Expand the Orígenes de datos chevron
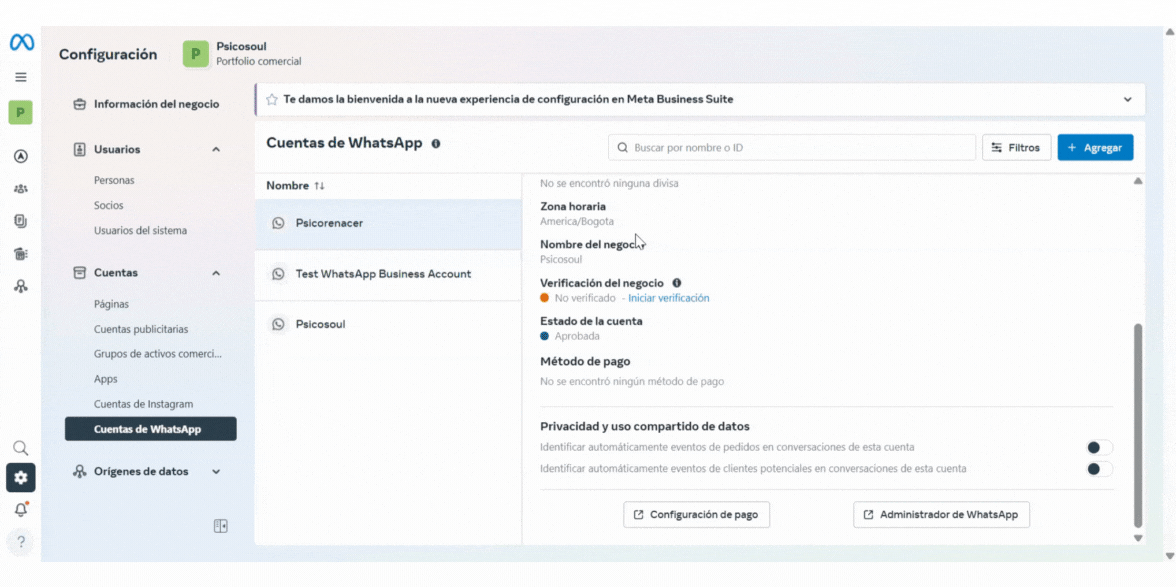This screenshot has width=1176, height=587. click(x=216, y=472)
